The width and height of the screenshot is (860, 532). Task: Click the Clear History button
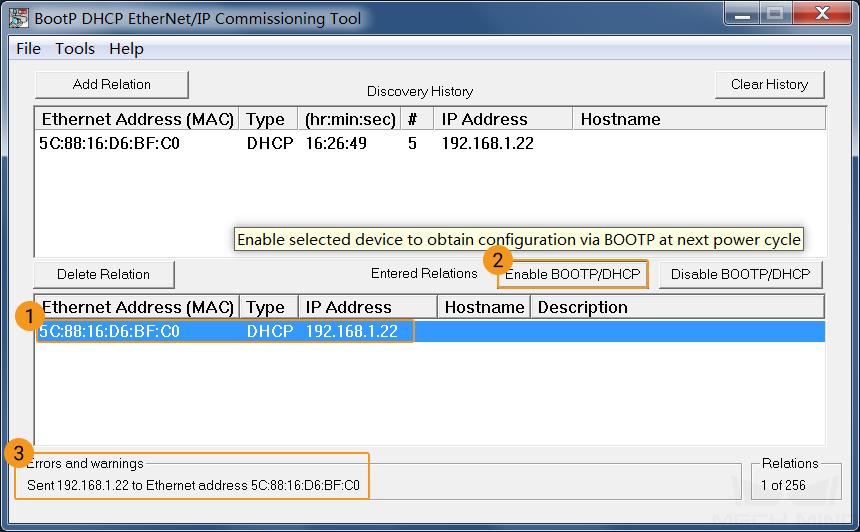770,84
